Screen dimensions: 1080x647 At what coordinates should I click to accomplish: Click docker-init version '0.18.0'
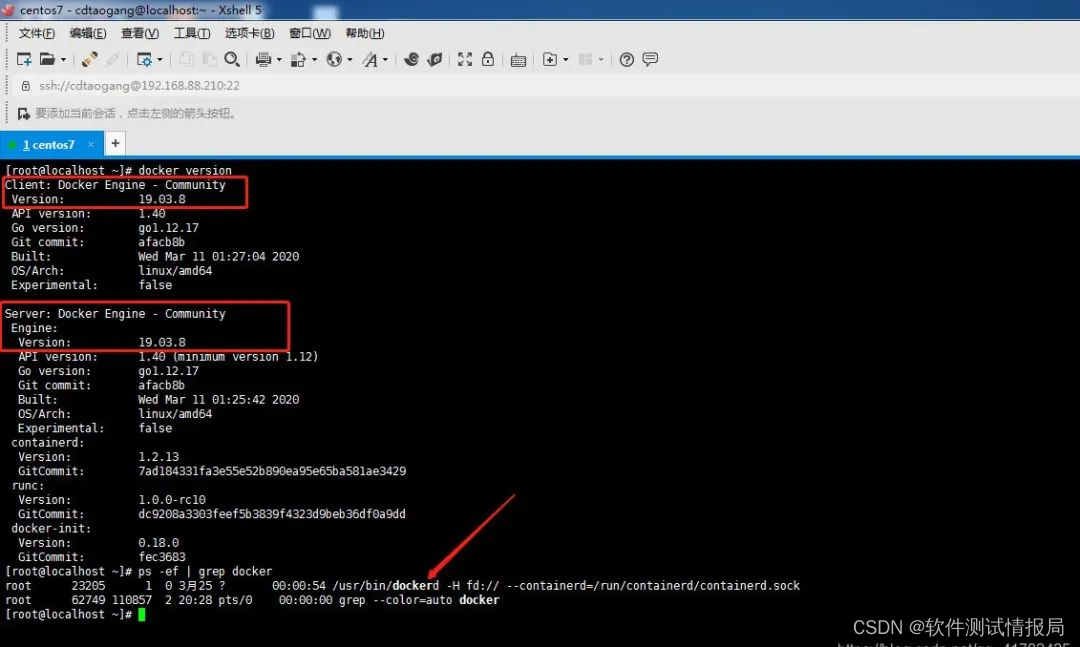[x=158, y=543]
